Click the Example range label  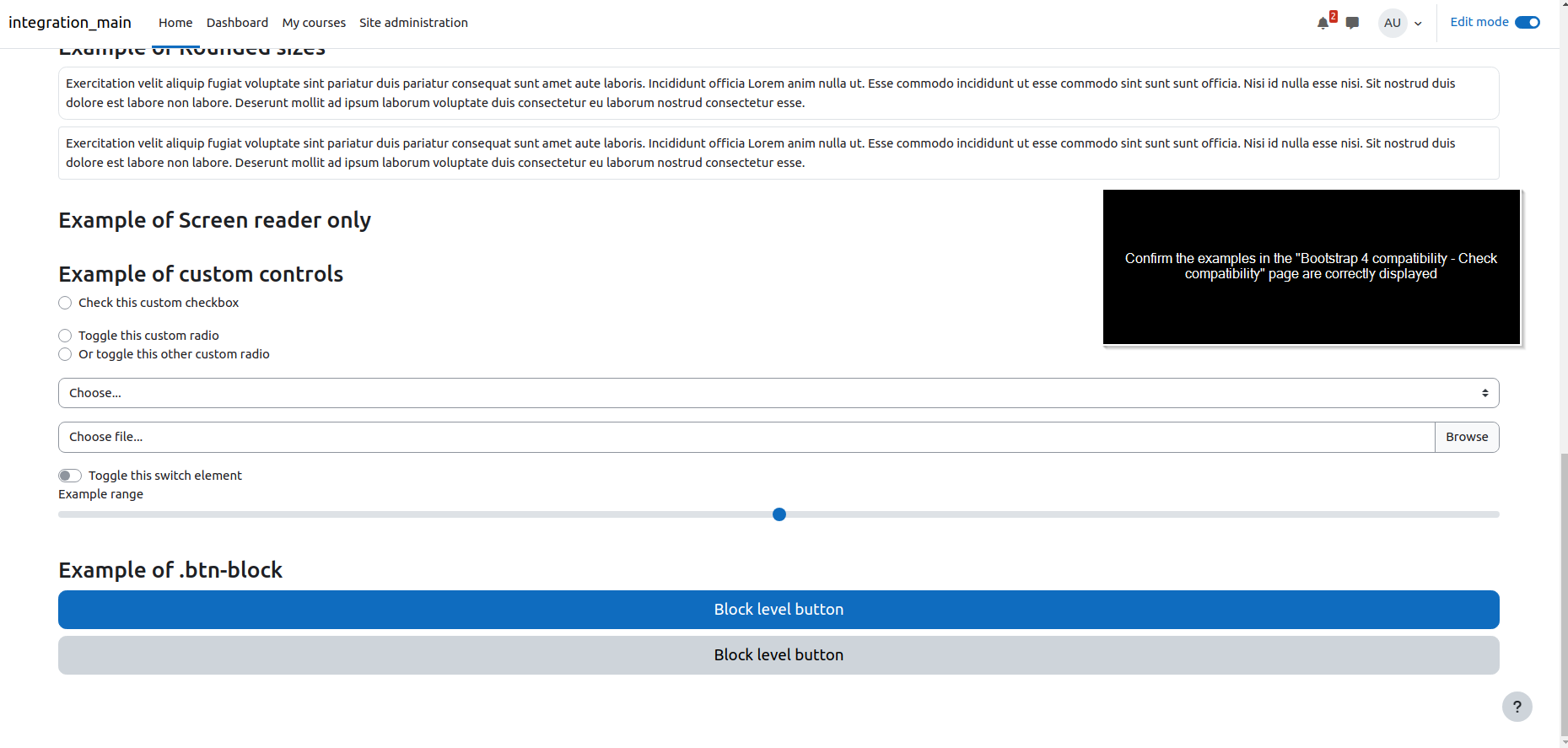coord(100,494)
